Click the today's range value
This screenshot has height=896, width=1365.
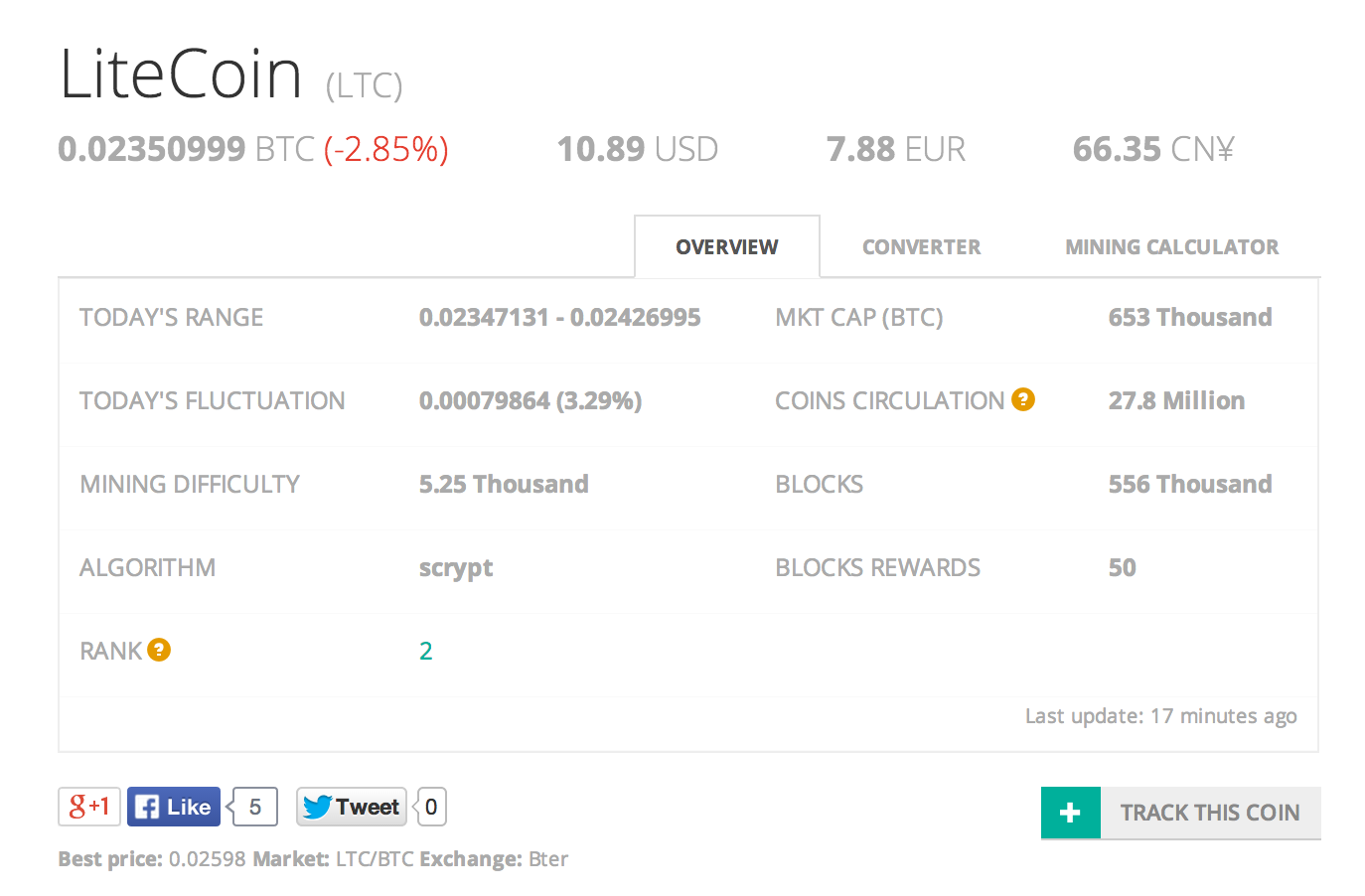(x=559, y=318)
